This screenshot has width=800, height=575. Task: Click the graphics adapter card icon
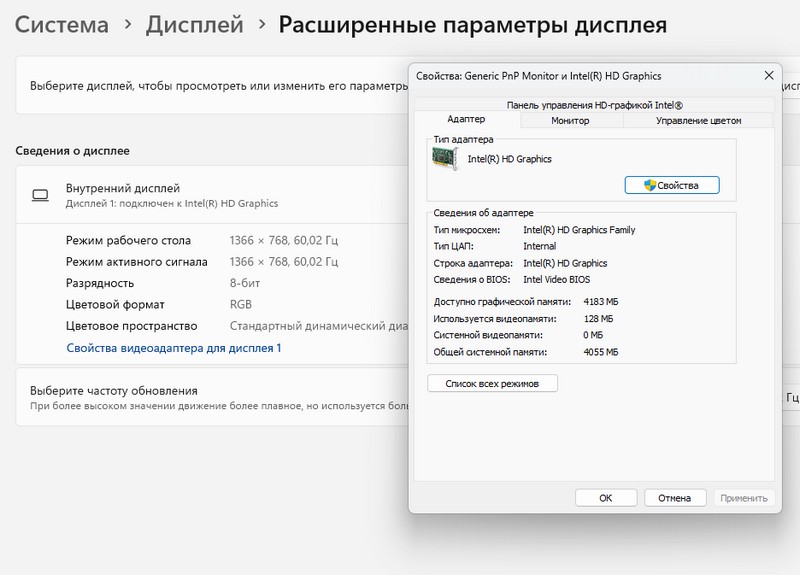coord(448,159)
